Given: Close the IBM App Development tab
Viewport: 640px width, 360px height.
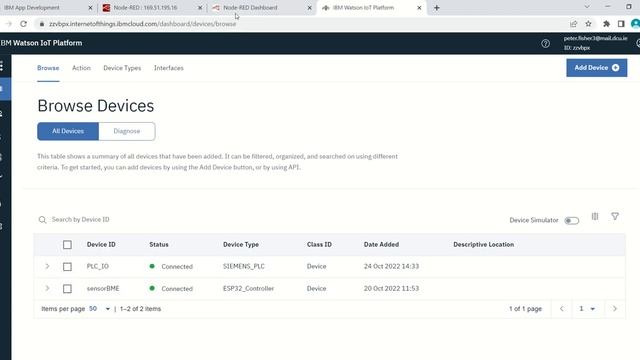Looking at the screenshot, I should point(90,8).
